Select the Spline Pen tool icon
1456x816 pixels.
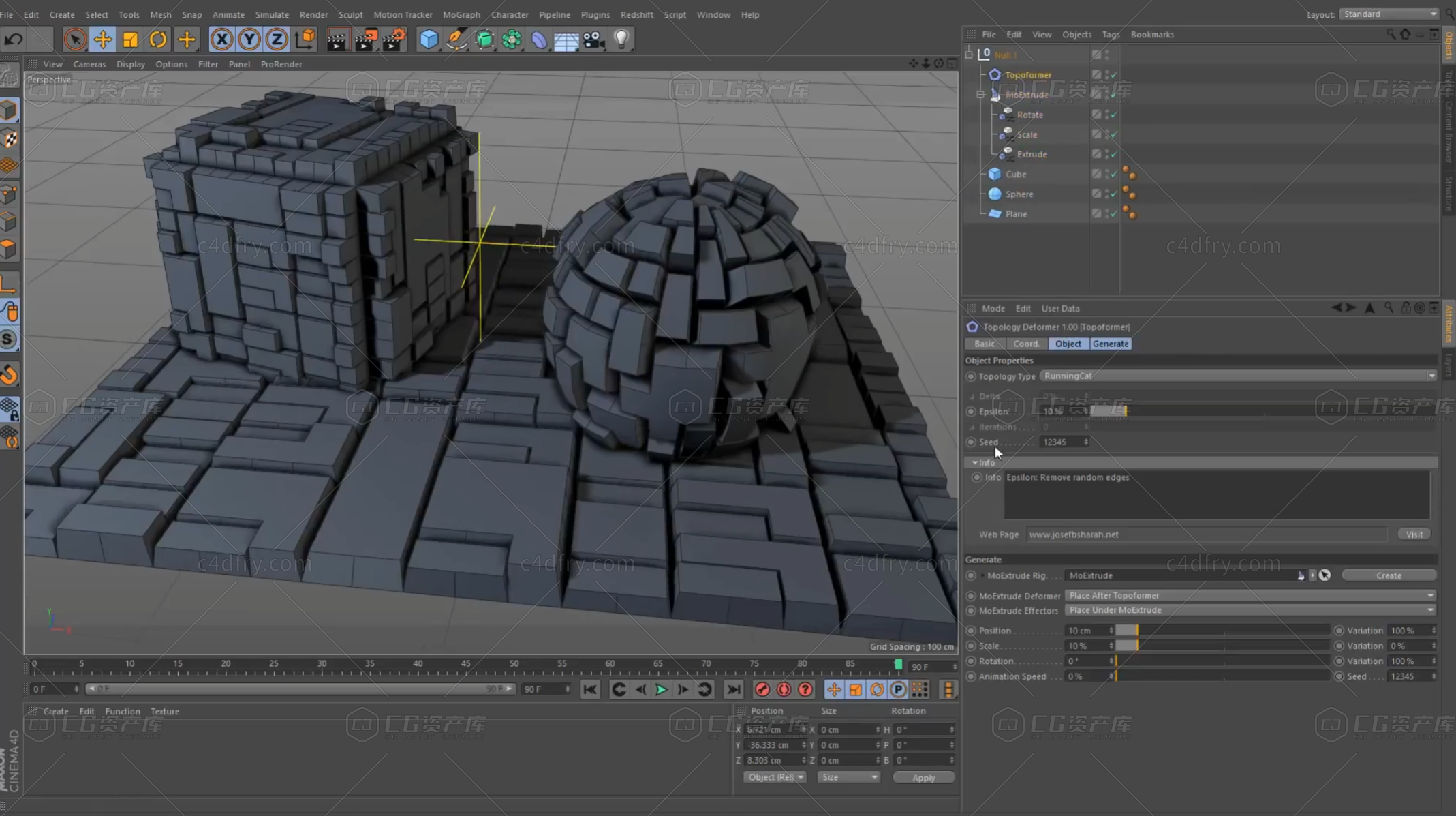[x=456, y=40]
